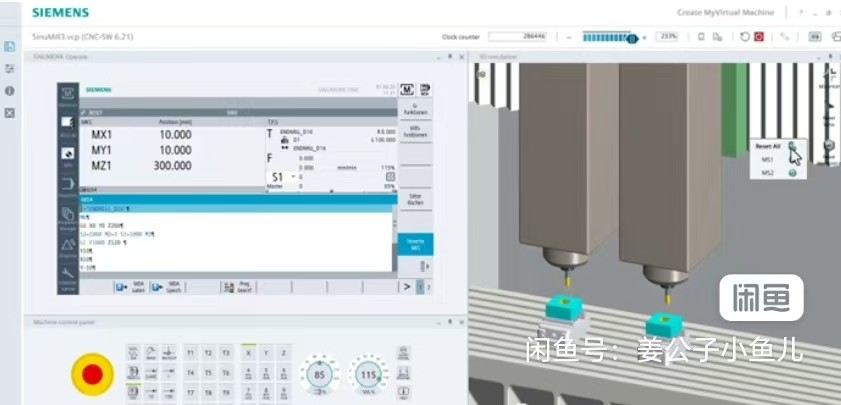Select the Z axis key
Viewport: 841px width, 405px height.
coord(284,354)
